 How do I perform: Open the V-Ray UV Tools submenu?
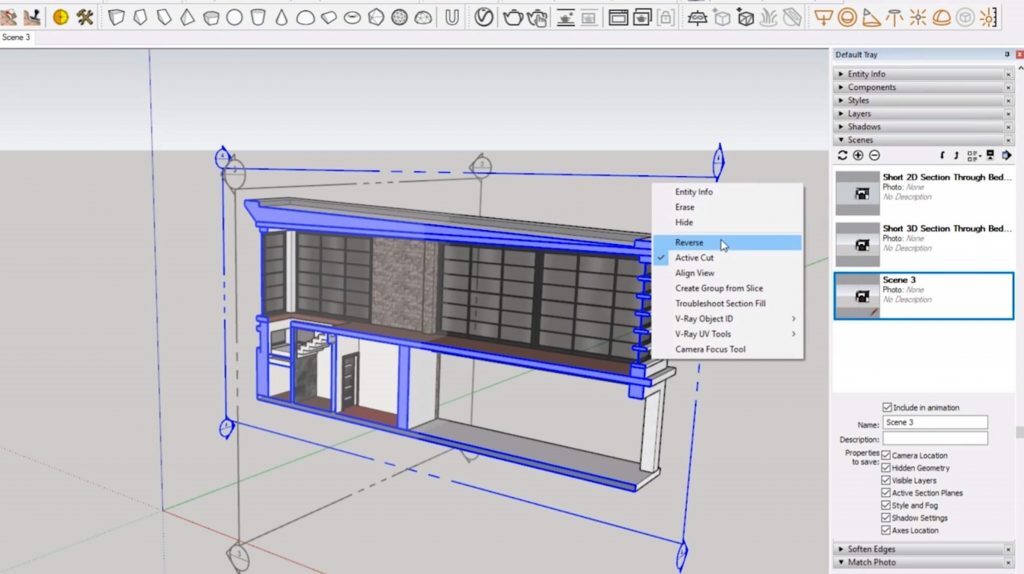[x=728, y=334]
